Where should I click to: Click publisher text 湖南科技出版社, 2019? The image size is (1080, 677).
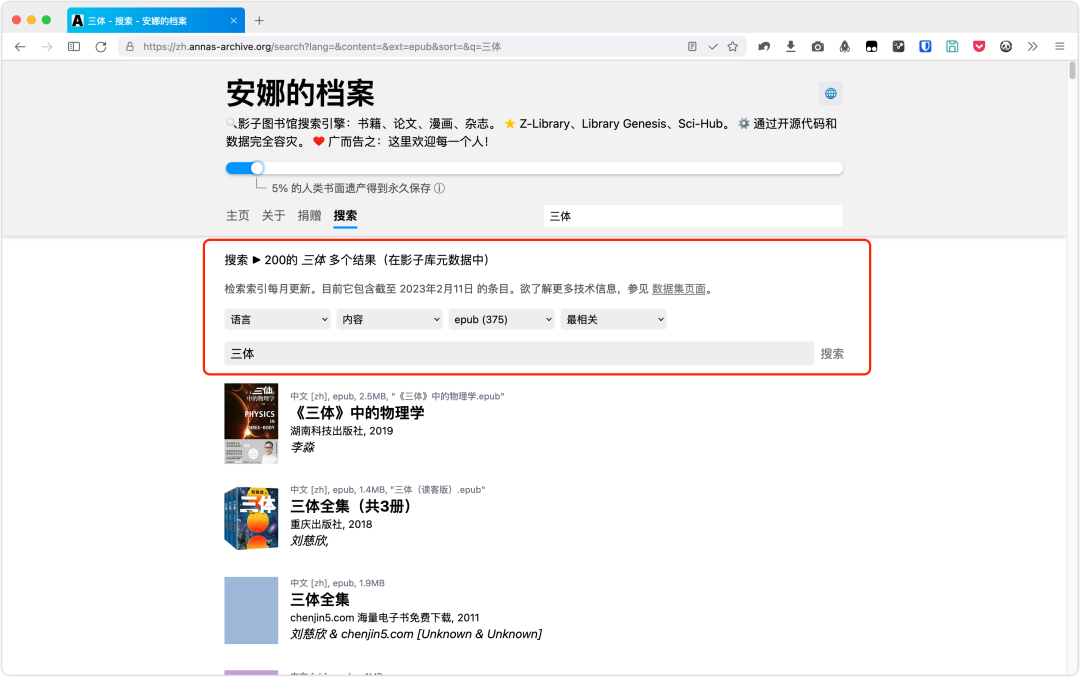(x=342, y=431)
